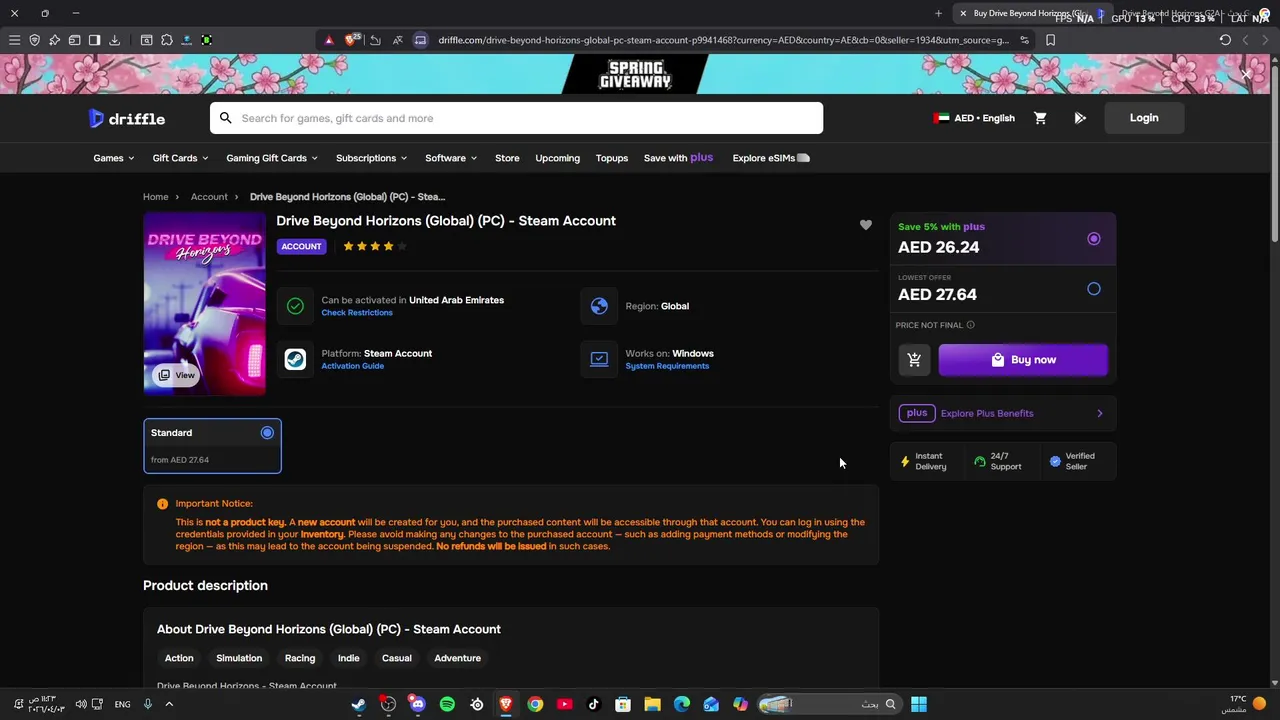Click the Login button
The image size is (1280, 720).
click(1144, 118)
